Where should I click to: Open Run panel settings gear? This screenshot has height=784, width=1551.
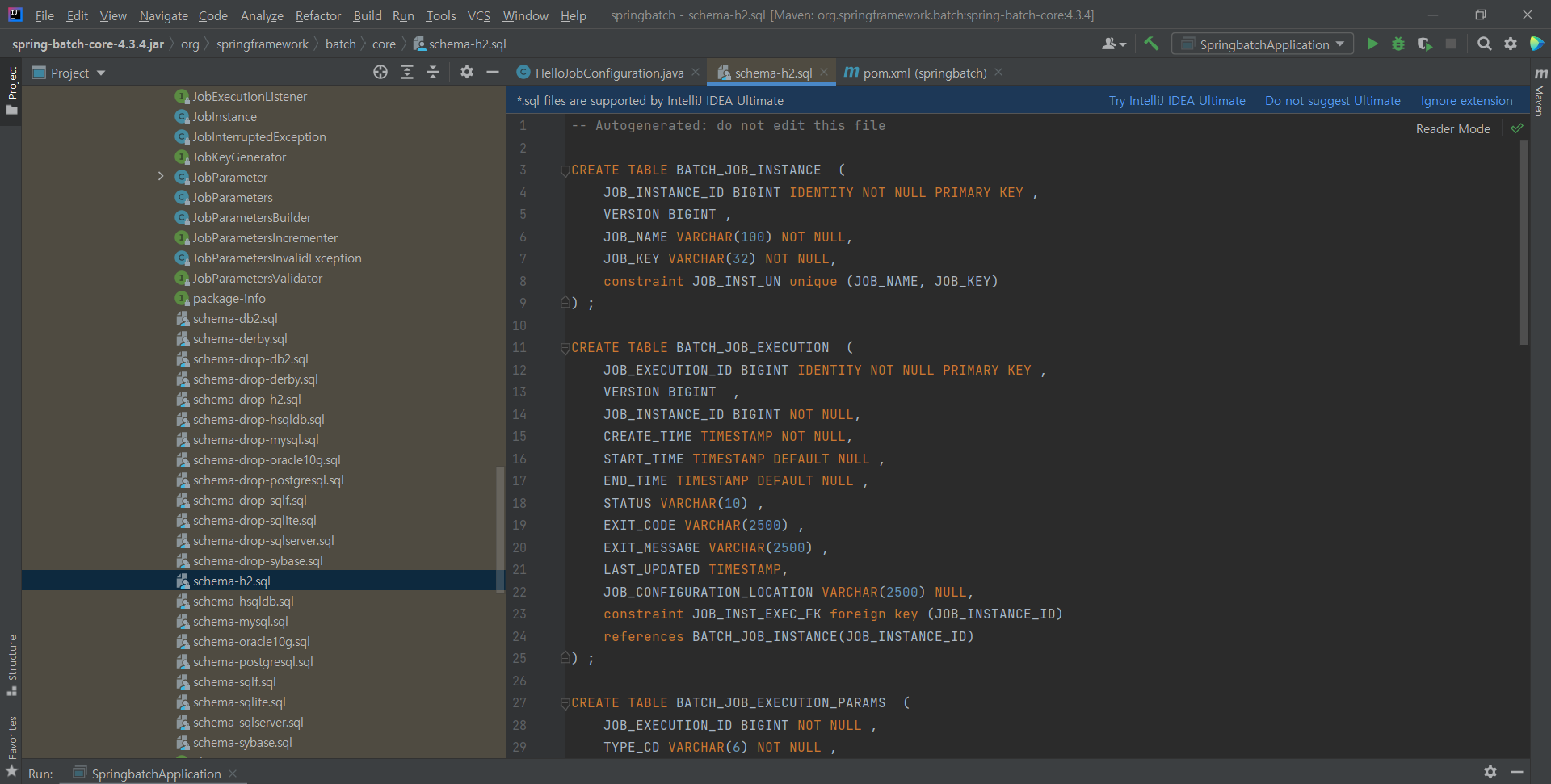(1490, 773)
